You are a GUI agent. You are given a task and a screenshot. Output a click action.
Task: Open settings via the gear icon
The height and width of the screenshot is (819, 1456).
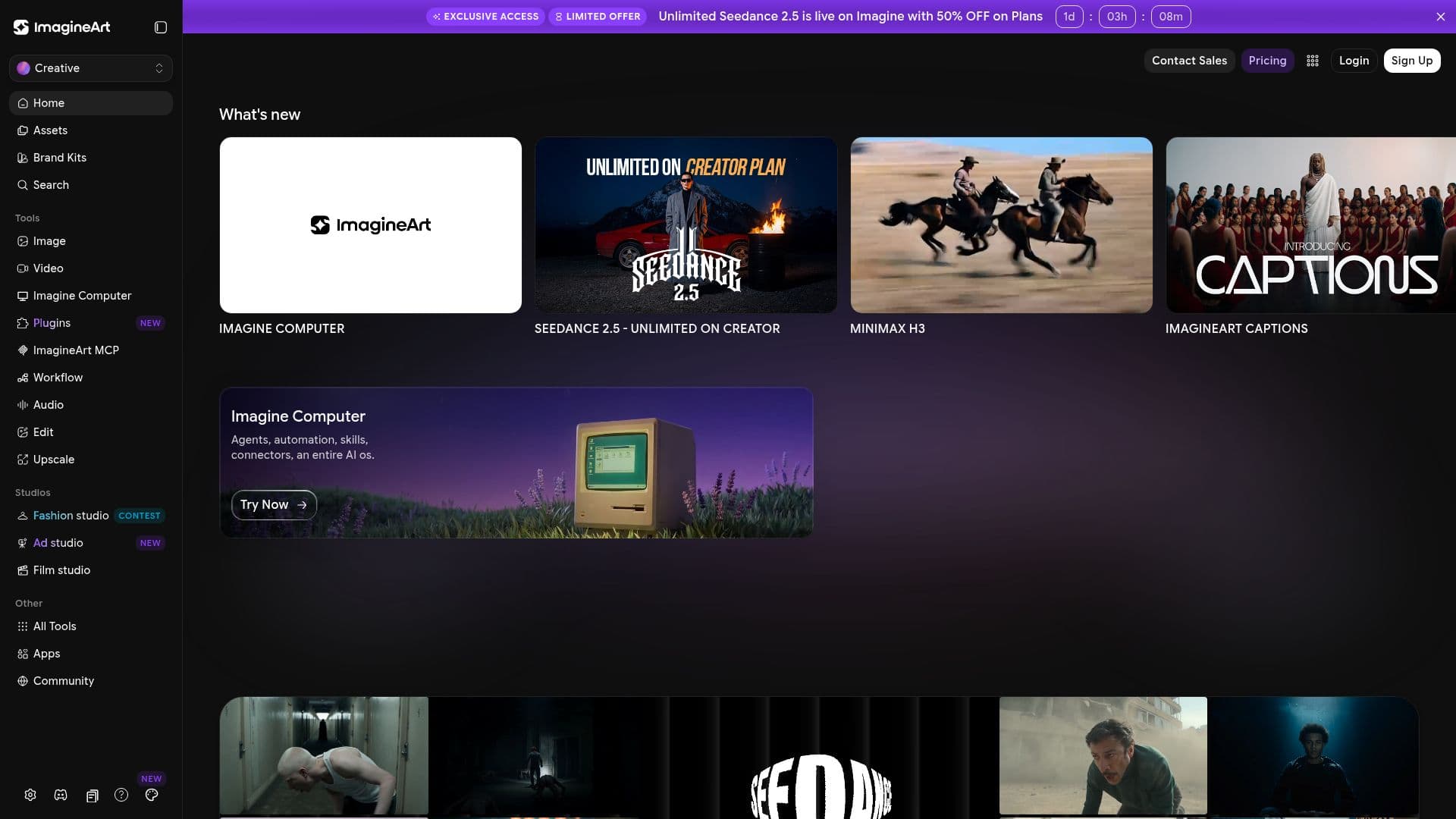[x=30, y=795]
